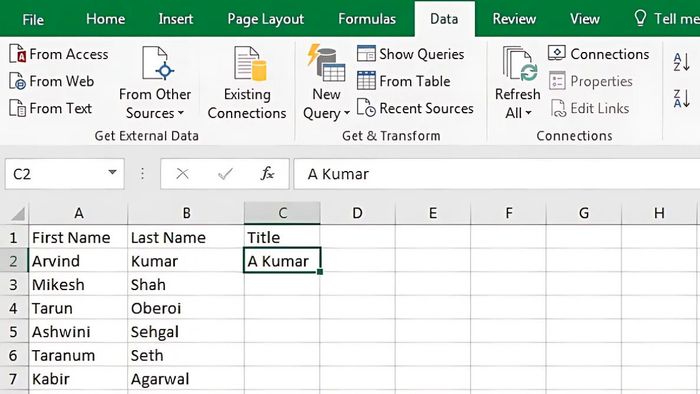Click the cell containing Taranum

pyautogui.click(x=79, y=356)
